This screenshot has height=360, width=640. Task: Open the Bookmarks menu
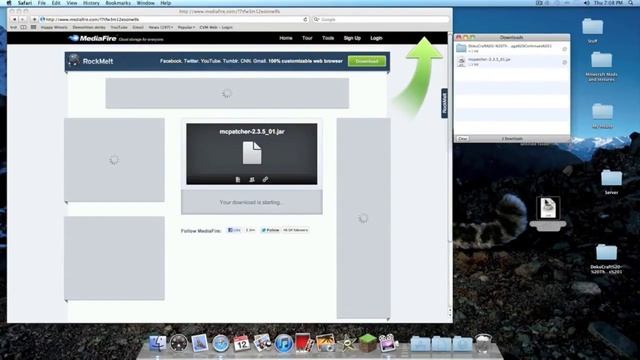(118, 3)
